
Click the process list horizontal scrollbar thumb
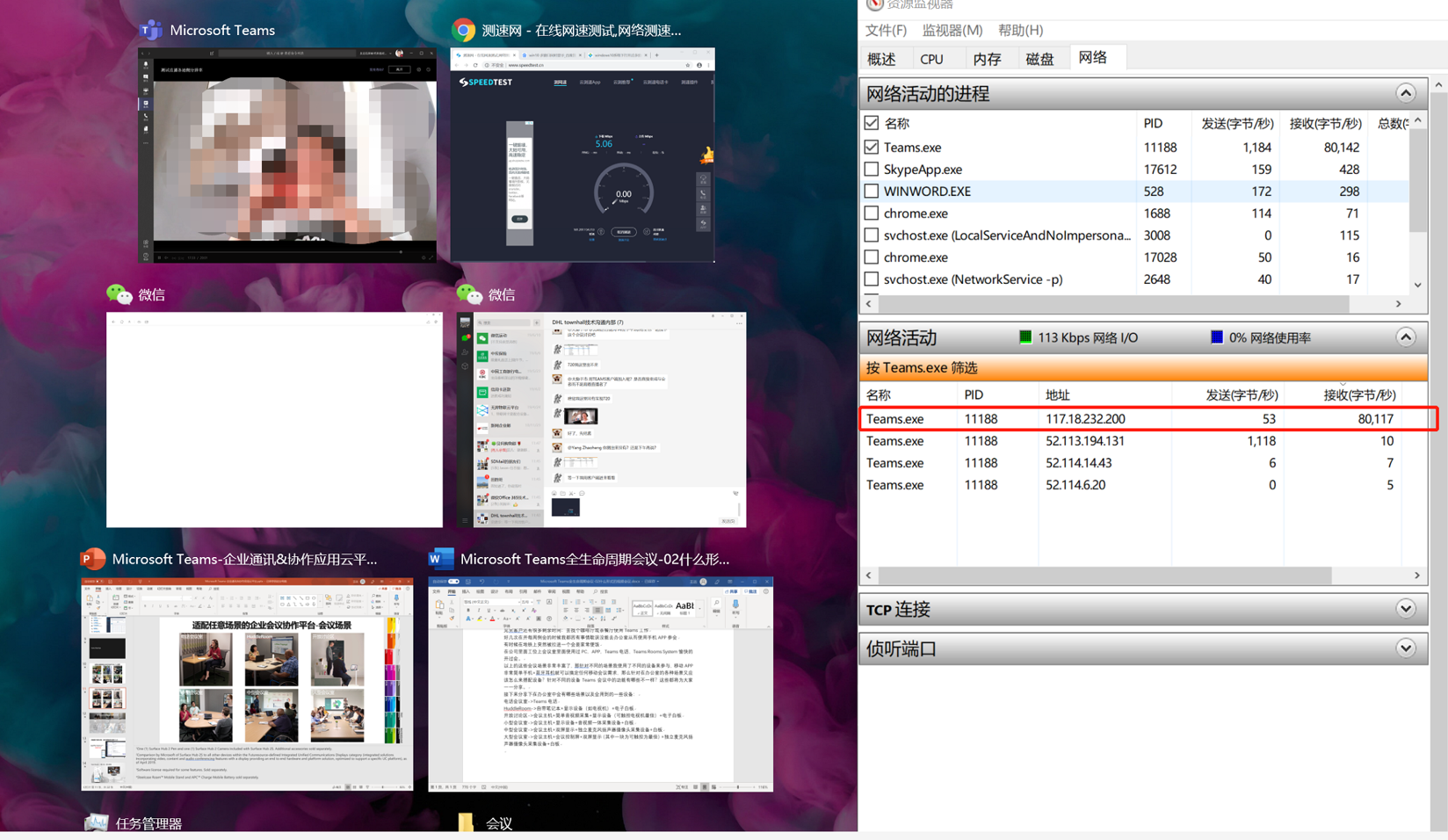point(1113,303)
